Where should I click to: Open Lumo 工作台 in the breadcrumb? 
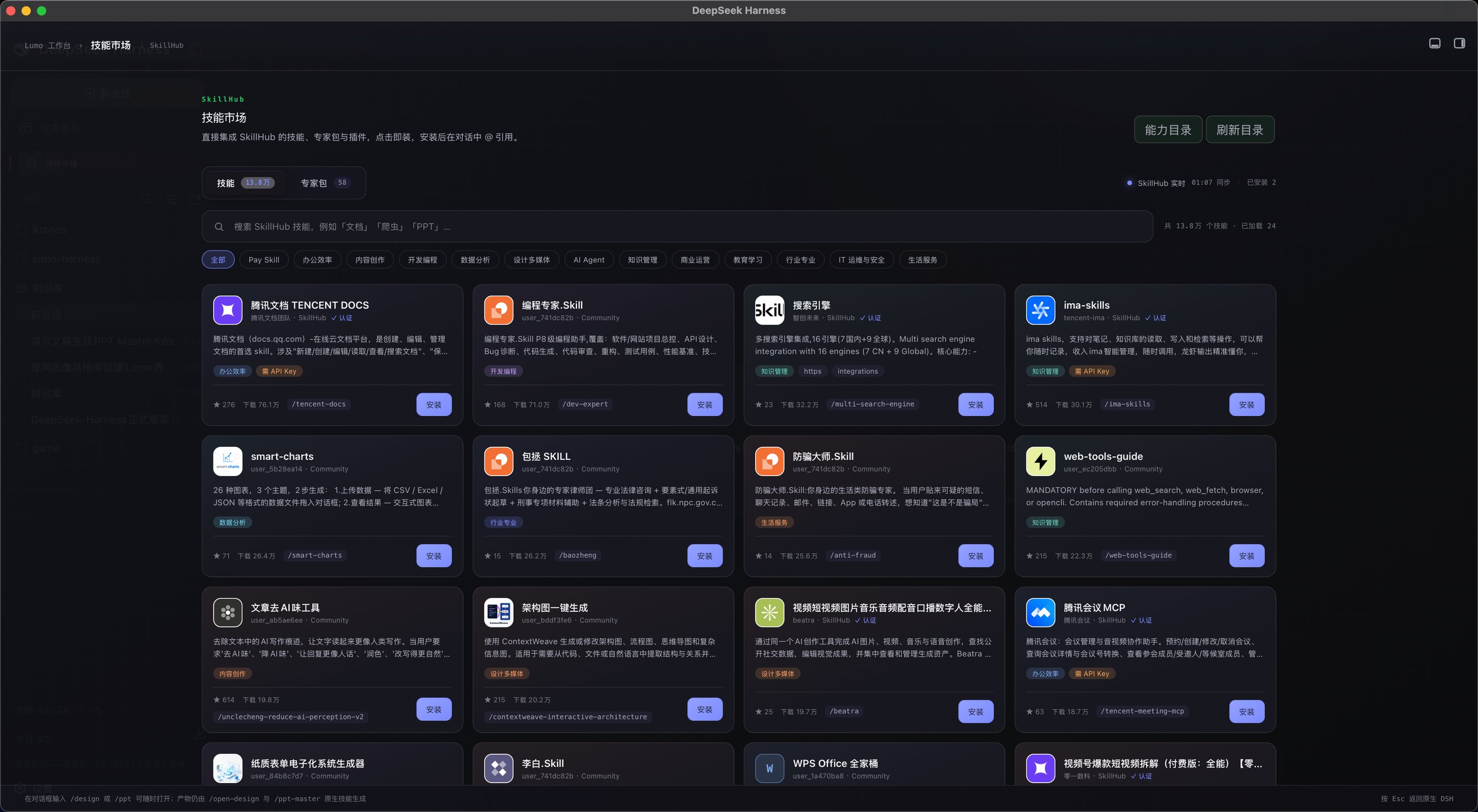click(x=48, y=45)
